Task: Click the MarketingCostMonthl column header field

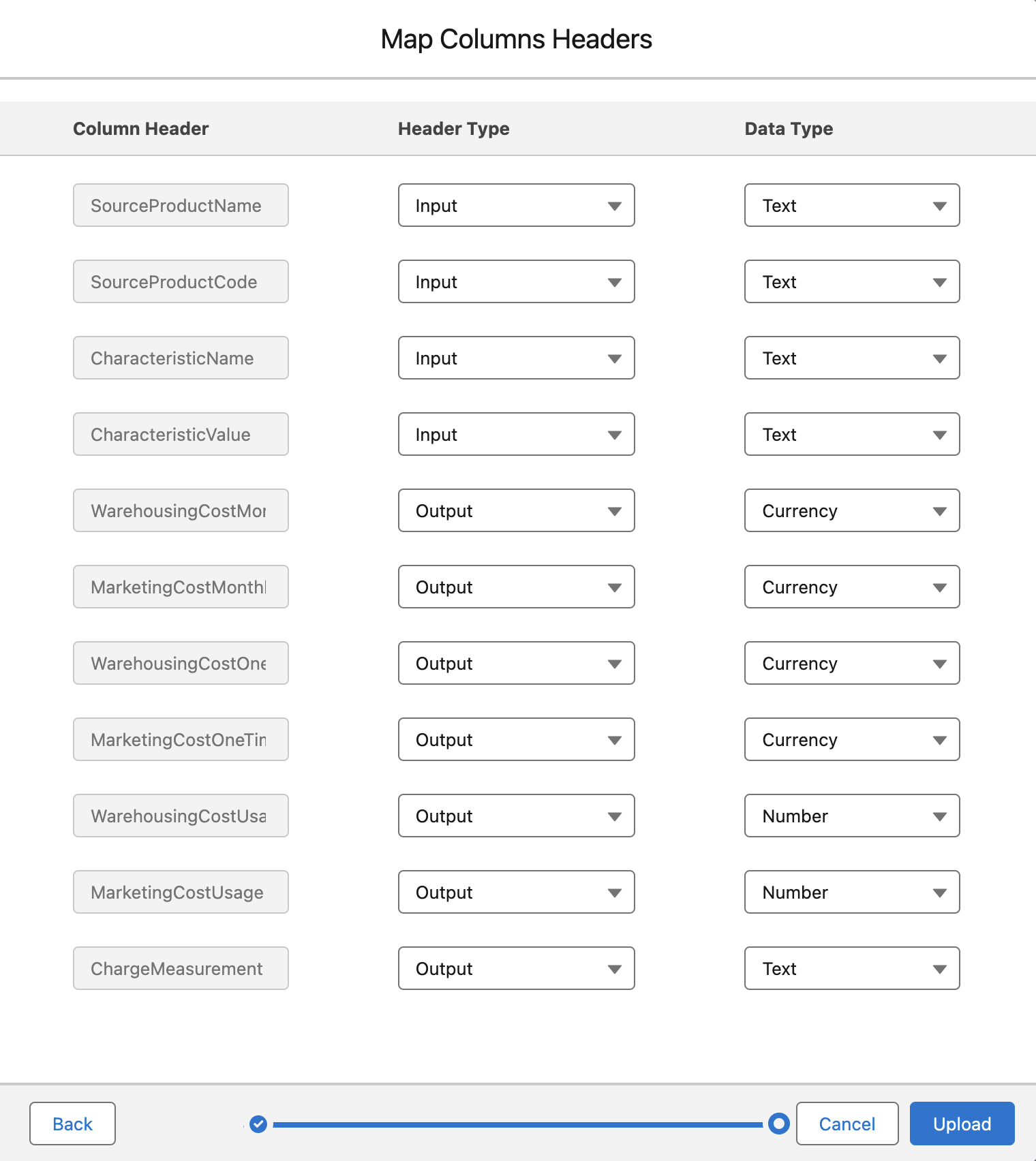Action: tap(181, 587)
